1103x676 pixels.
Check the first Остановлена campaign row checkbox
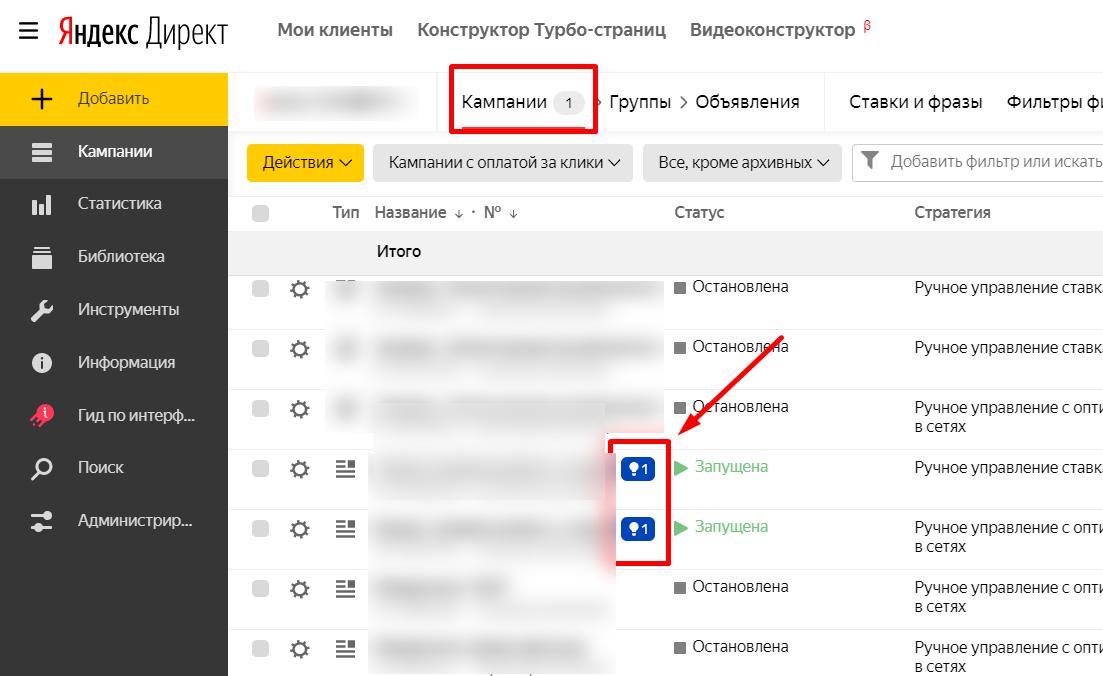[261, 289]
